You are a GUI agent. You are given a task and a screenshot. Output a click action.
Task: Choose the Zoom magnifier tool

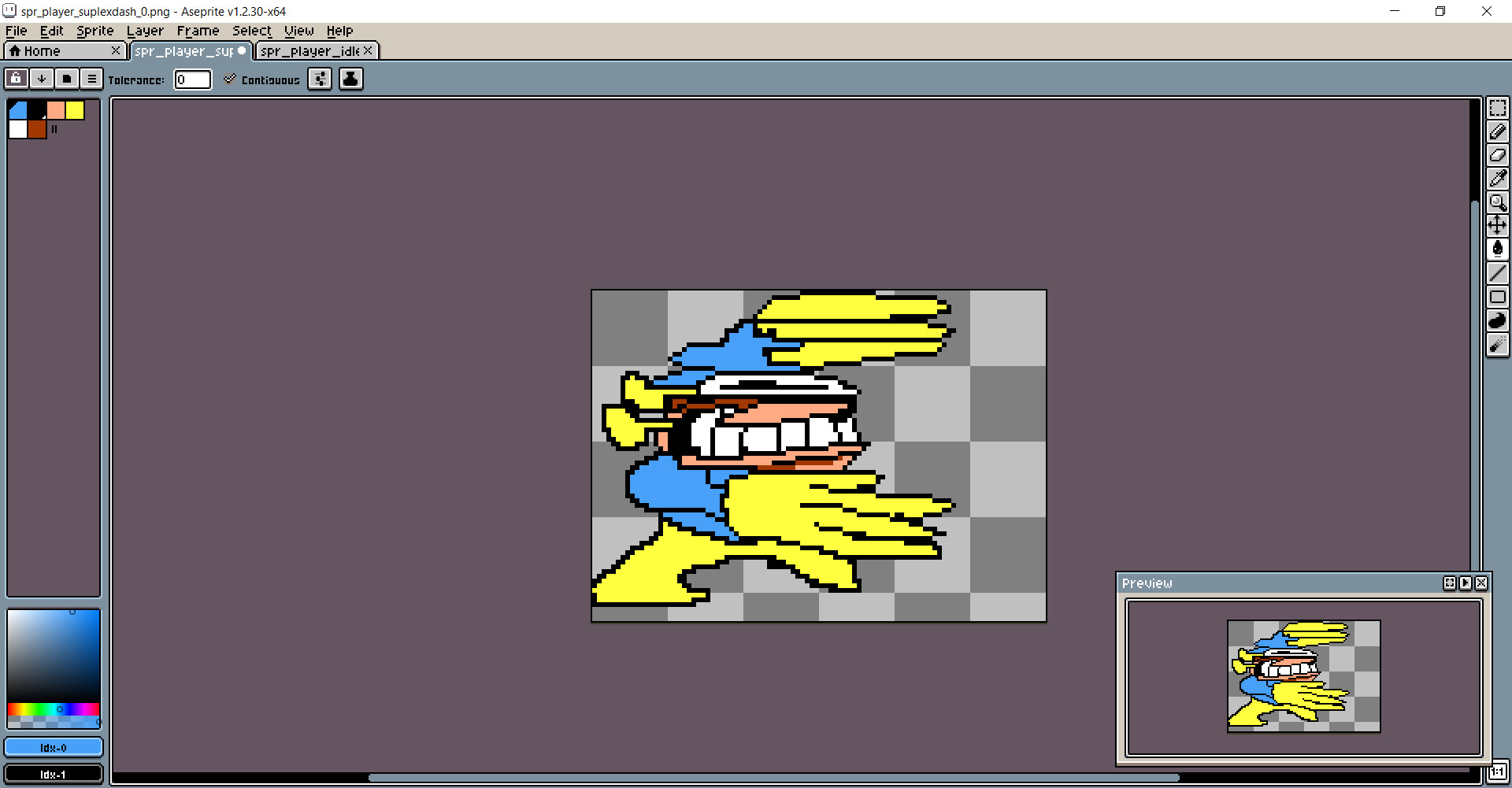1497,202
